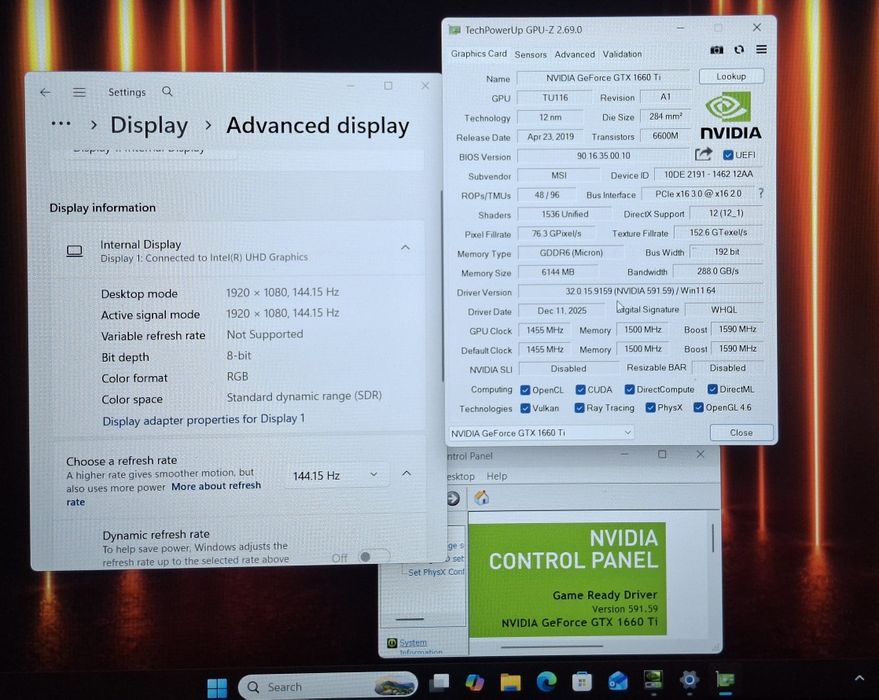Open Settings navigation hamburger menu

click(79, 92)
